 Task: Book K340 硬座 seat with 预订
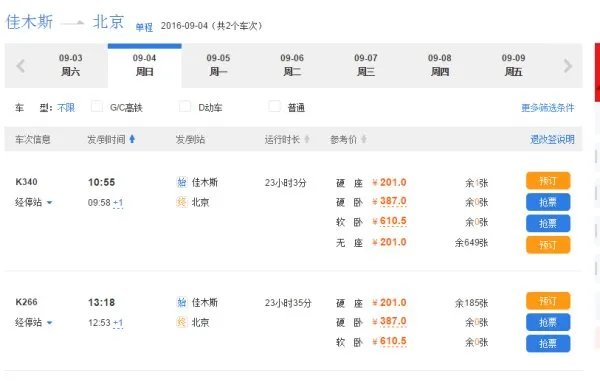pos(548,181)
